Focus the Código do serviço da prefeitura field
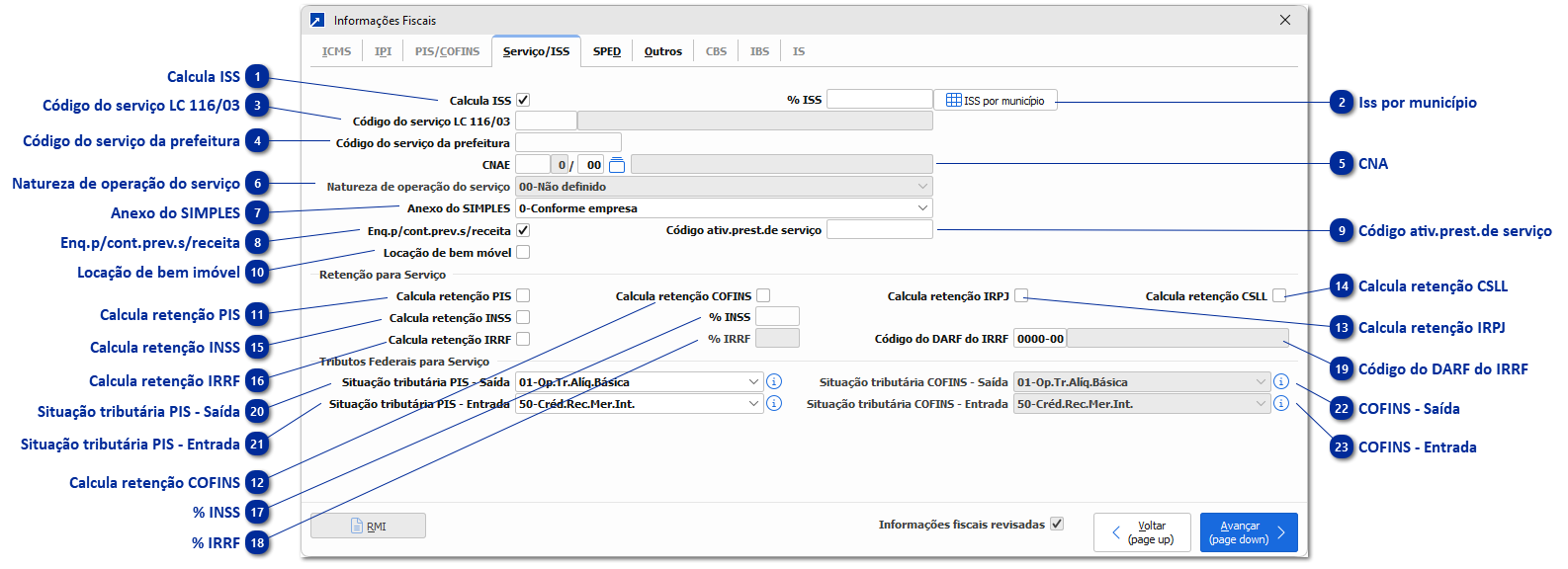 pyautogui.click(x=568, y=143)
